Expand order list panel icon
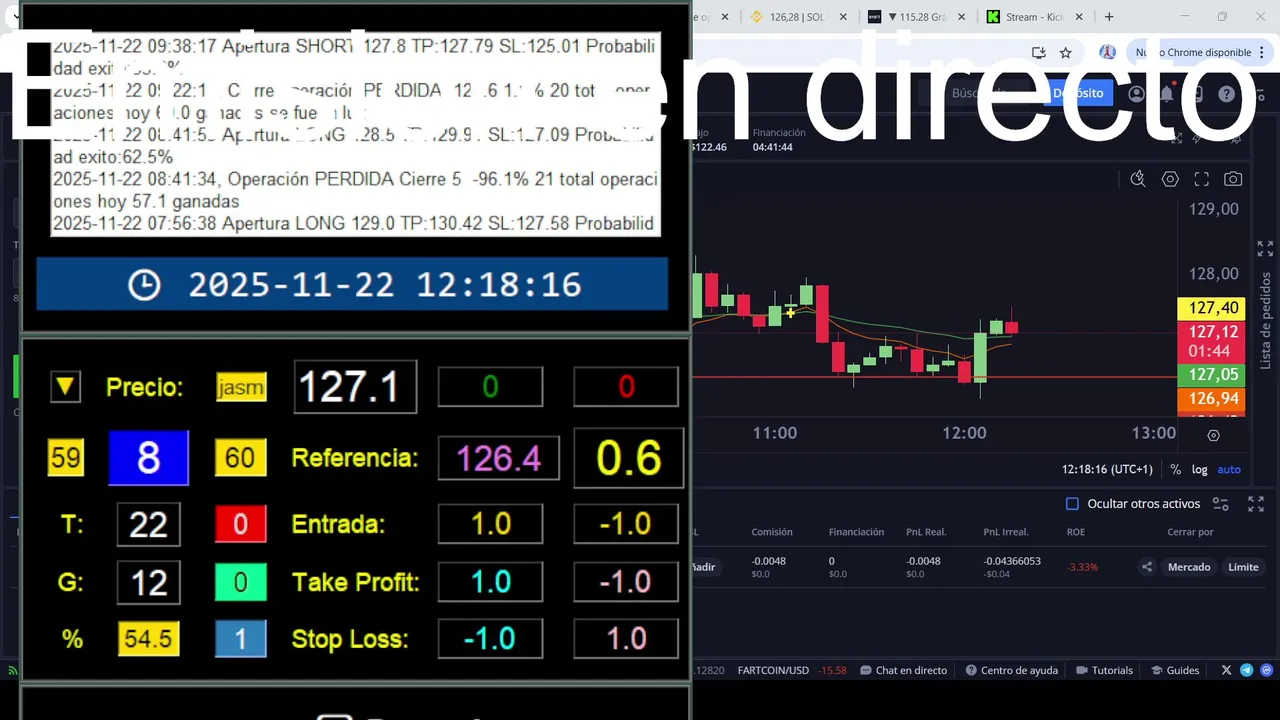The width and height of the screenshot is (1280, 720). pos(1265,249)
